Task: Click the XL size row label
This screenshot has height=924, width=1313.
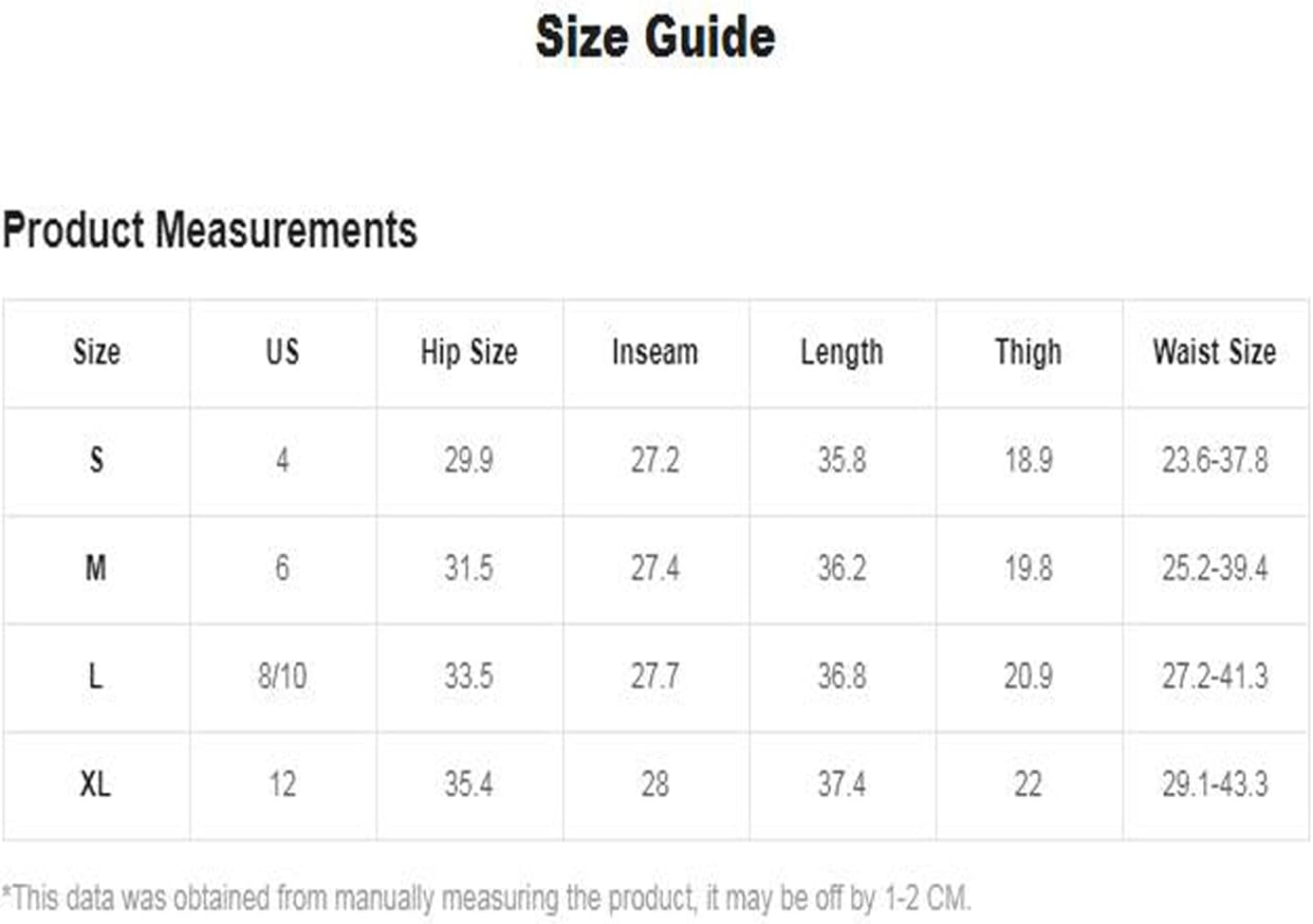Action: 96,785
